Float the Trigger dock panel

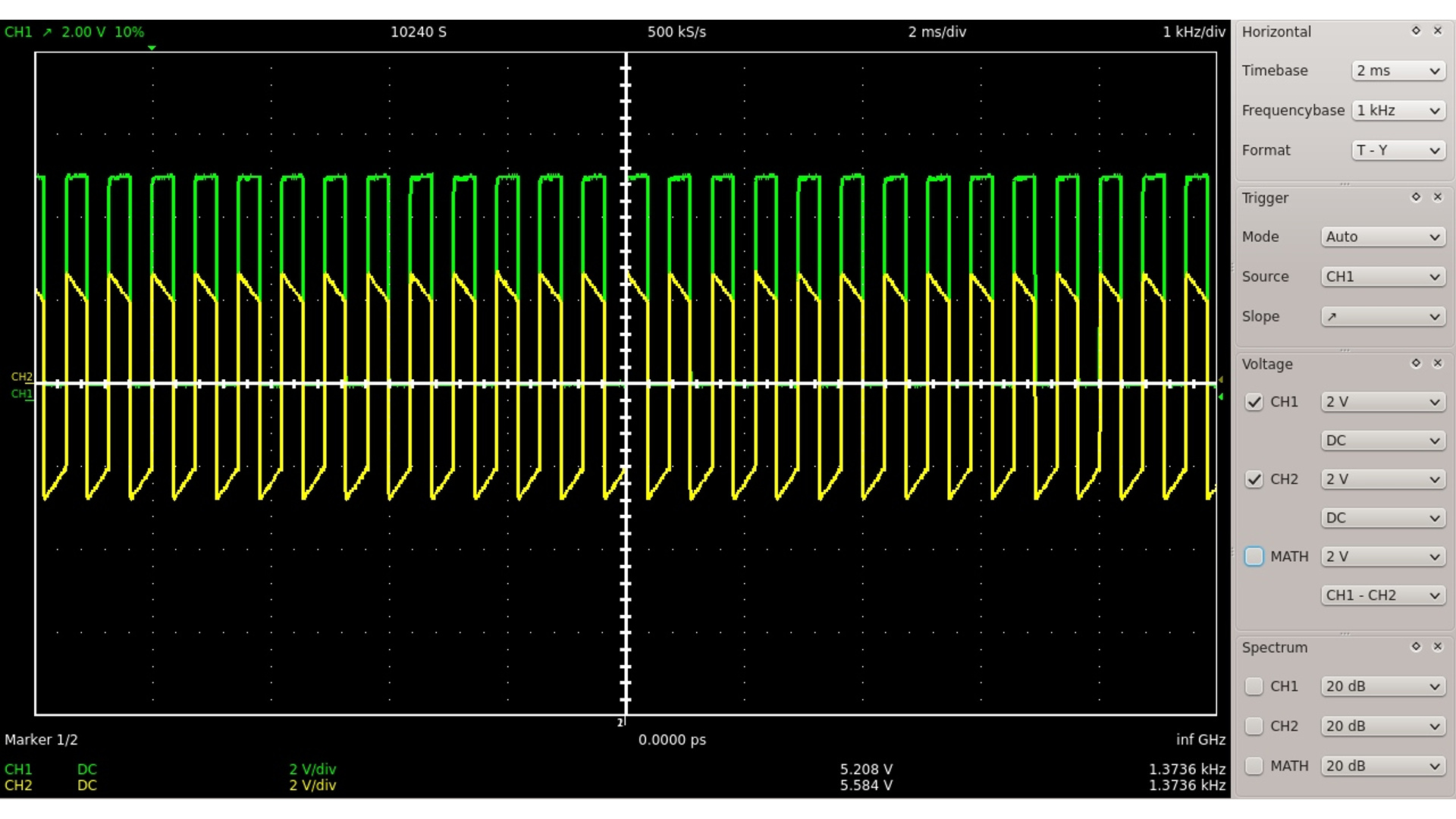(x=1416, y=197)
